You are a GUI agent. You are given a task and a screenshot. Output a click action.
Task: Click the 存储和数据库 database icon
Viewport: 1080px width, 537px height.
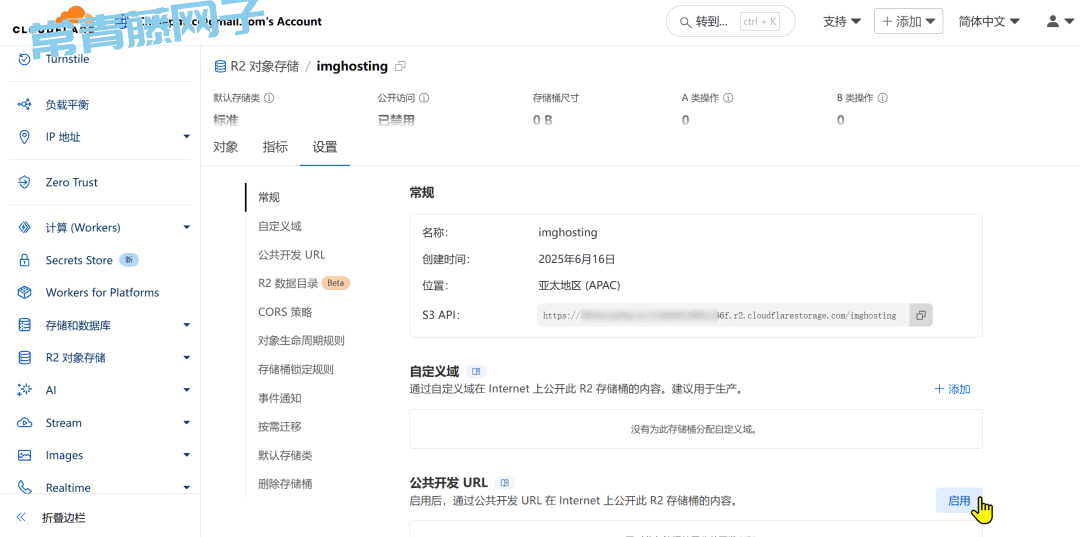point(24,325)
